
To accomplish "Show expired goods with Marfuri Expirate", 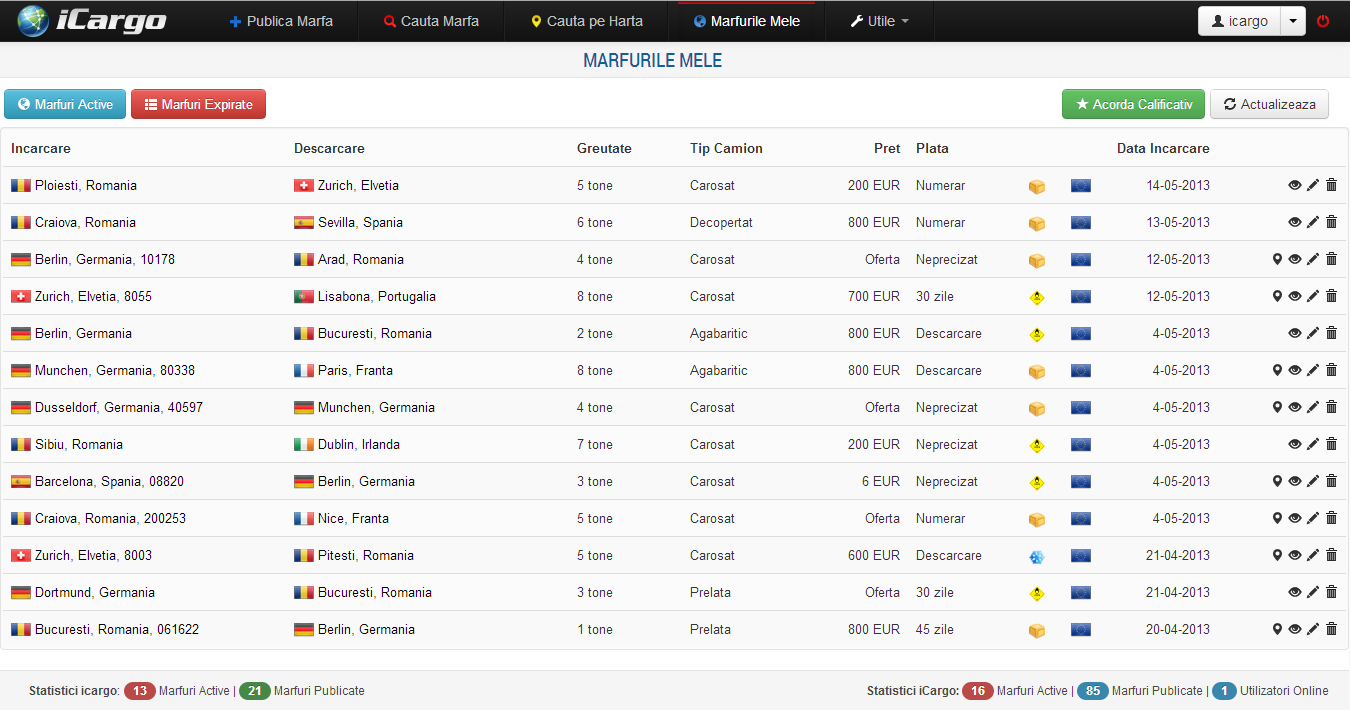I will pyautogui.click(x=198, y=104).
